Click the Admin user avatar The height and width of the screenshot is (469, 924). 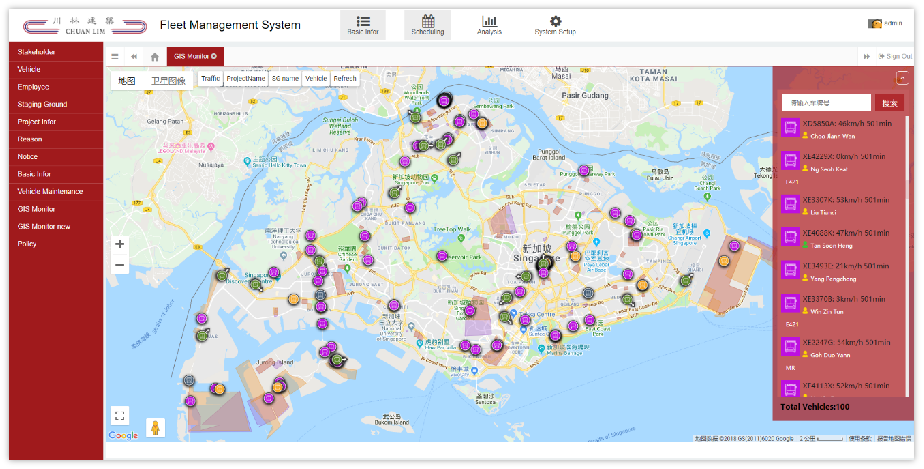(874, 24)
